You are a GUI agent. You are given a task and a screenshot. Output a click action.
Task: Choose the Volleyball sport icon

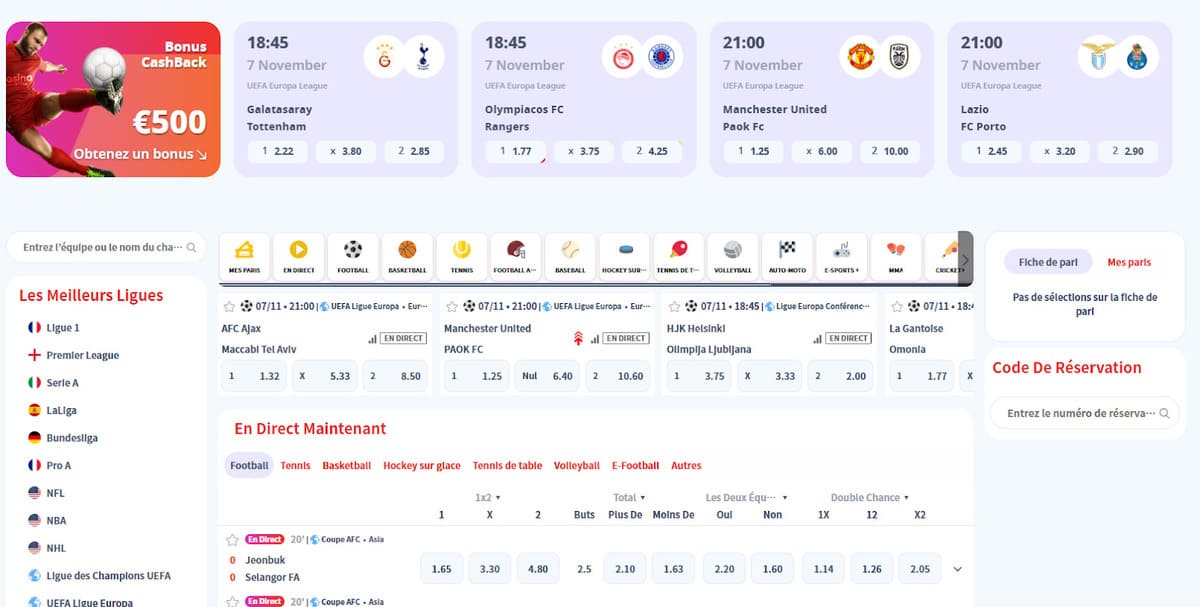click(x=732, y=251)
